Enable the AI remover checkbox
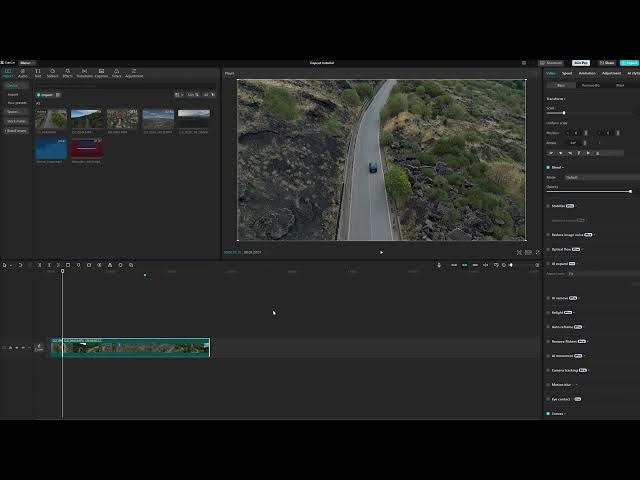This screenshot has height=480, width=640. click(548, 298)
